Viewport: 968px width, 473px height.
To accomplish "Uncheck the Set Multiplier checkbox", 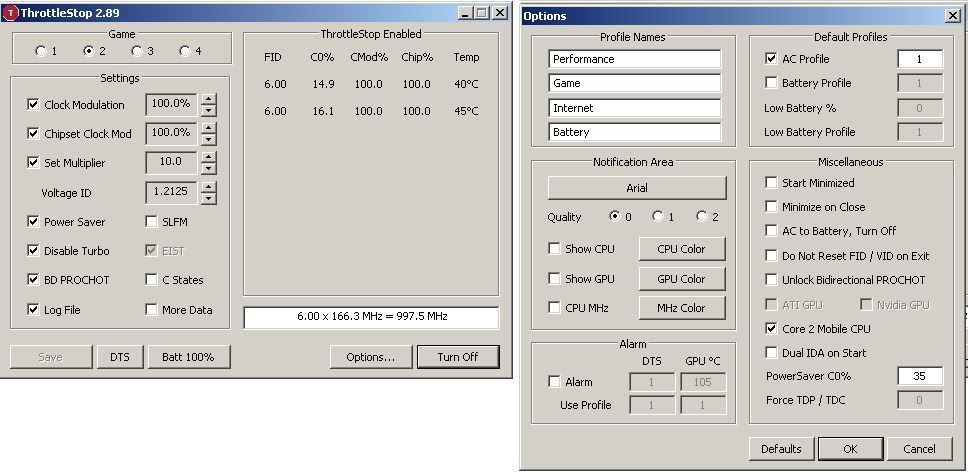I will pos(33,162).
